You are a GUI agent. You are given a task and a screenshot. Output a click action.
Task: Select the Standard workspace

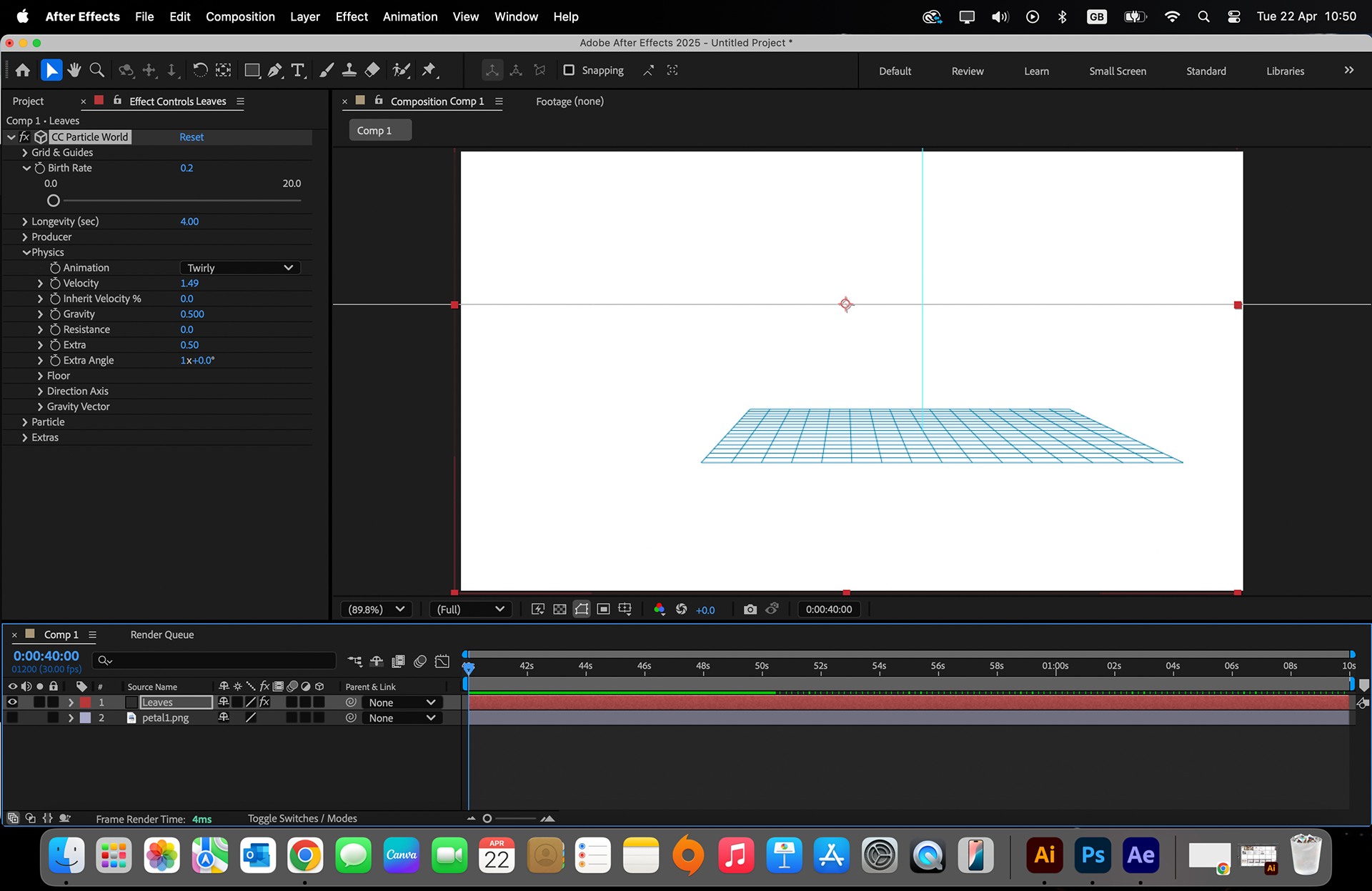pos(1206,71)
